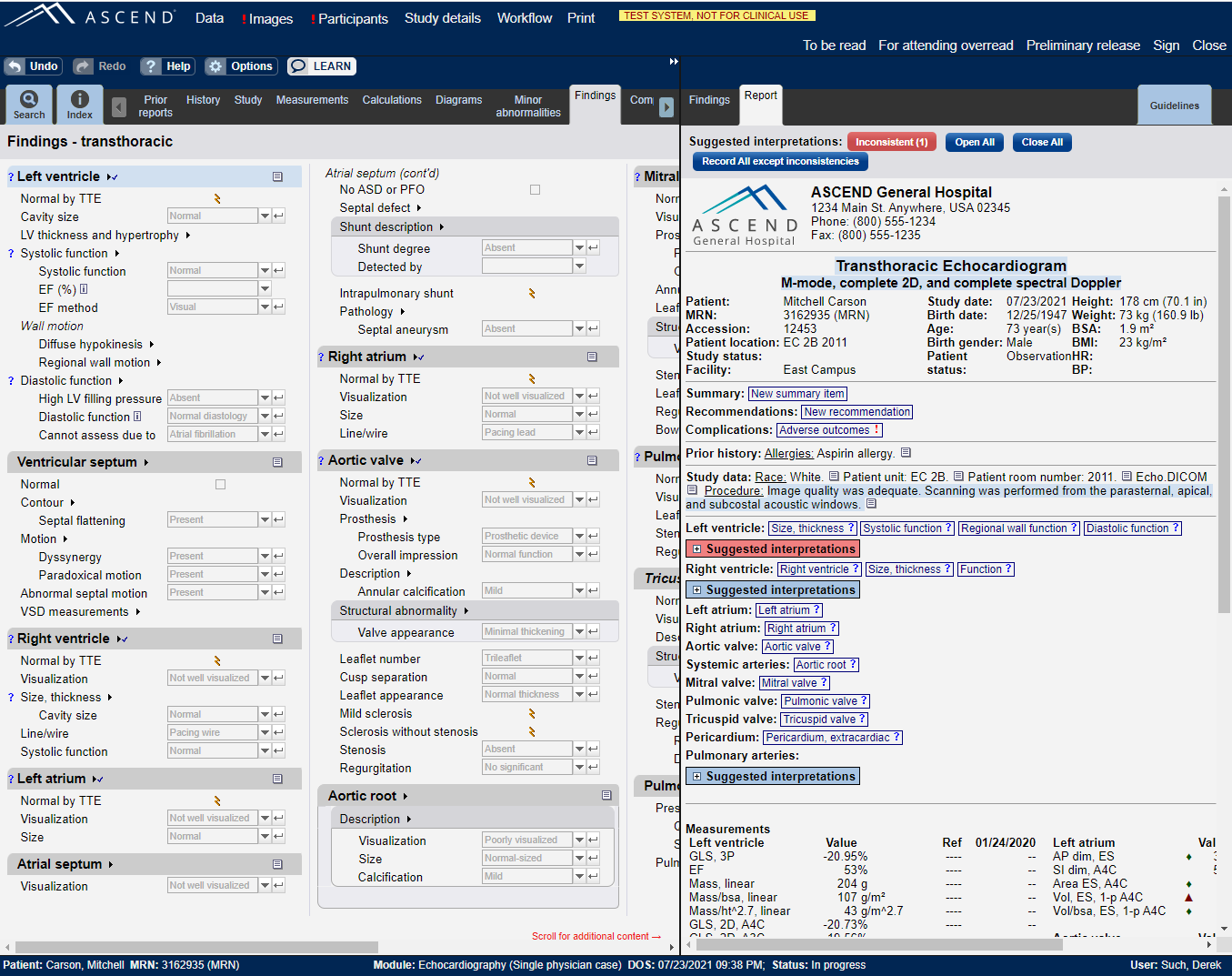Open the Index info tool

(x=80, y=105)
